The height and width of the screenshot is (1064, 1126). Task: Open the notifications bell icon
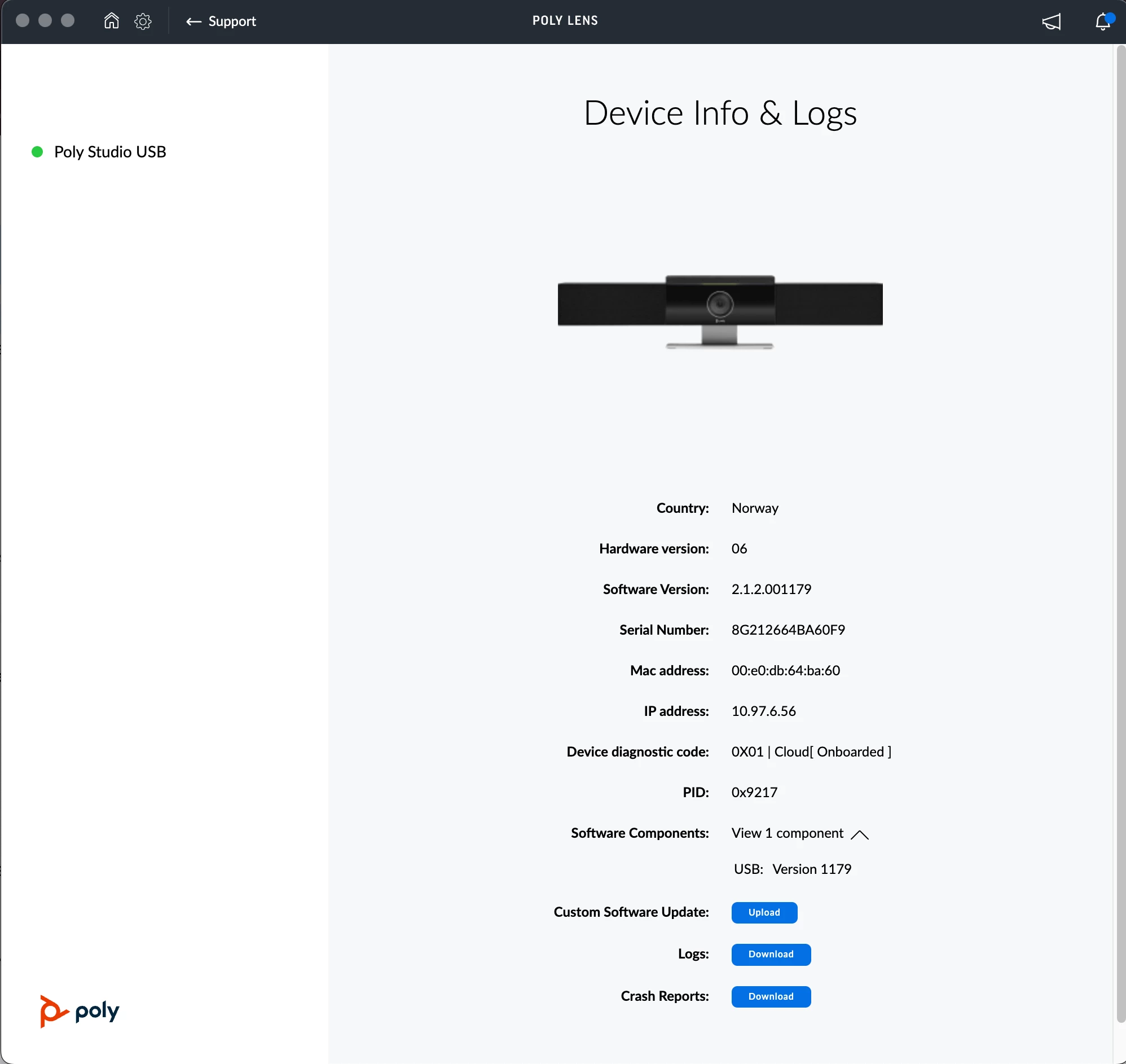[1102, 21]
